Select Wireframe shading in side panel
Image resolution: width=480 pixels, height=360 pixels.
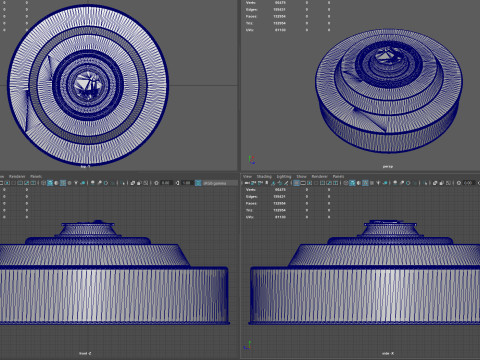pos(345,183)
